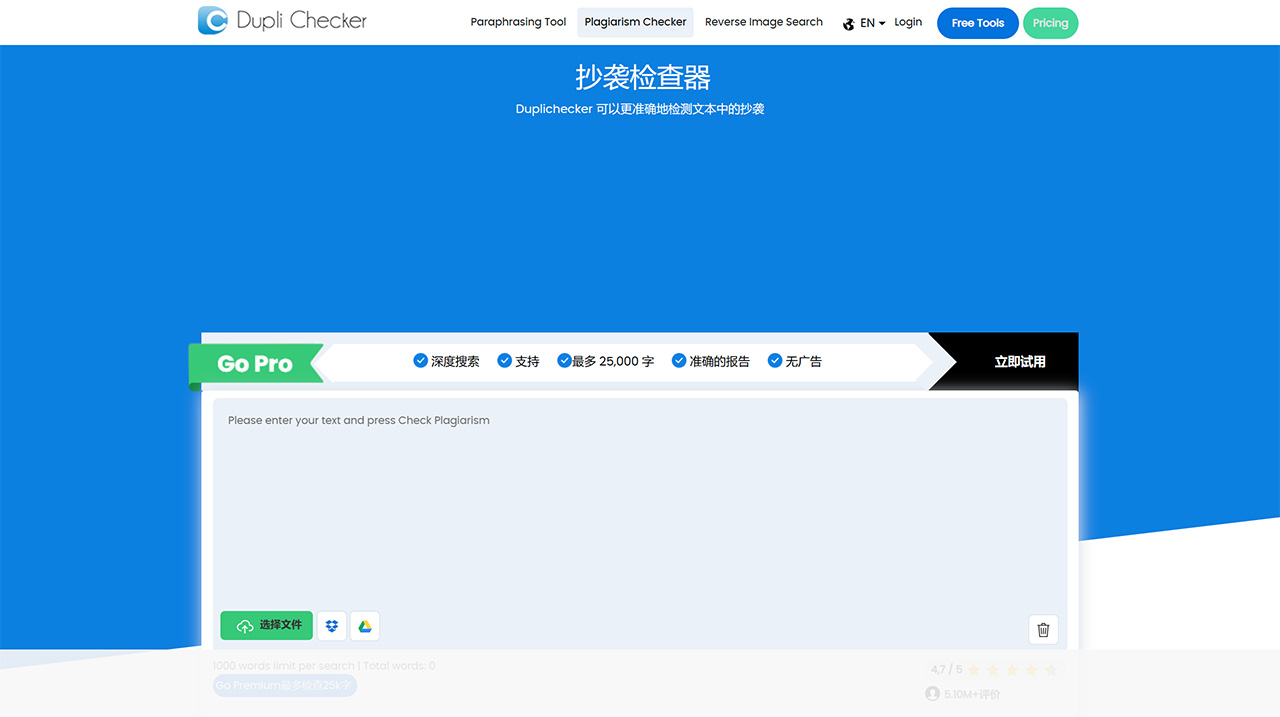Image resolution: width=1280 pixels, height=717 pixels.
Task: Import text from Dropbox
Action: (331, 625)
